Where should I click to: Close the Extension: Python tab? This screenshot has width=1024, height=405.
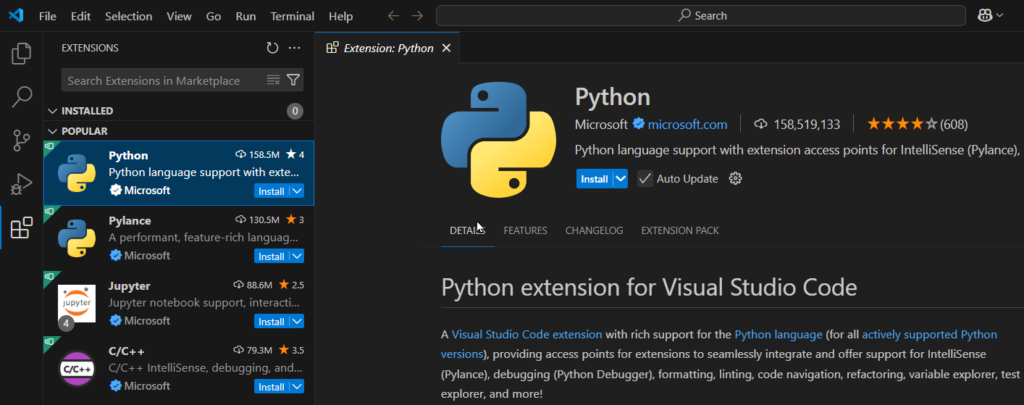pyautogui.click(x=446, y=48)
